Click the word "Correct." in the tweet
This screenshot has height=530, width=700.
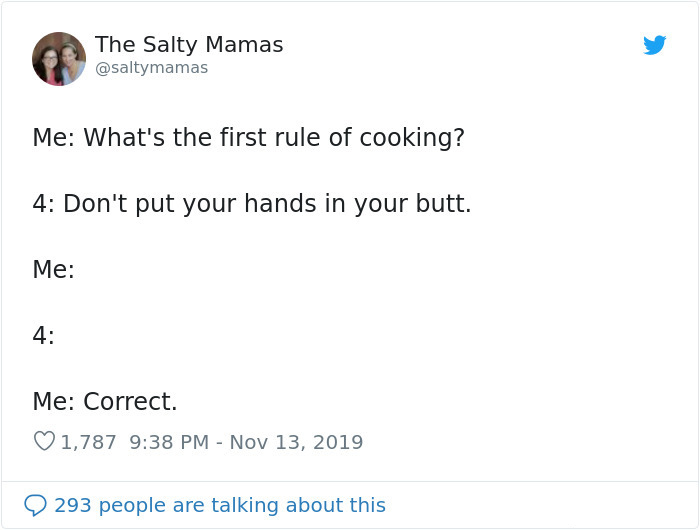pos(130,401)
